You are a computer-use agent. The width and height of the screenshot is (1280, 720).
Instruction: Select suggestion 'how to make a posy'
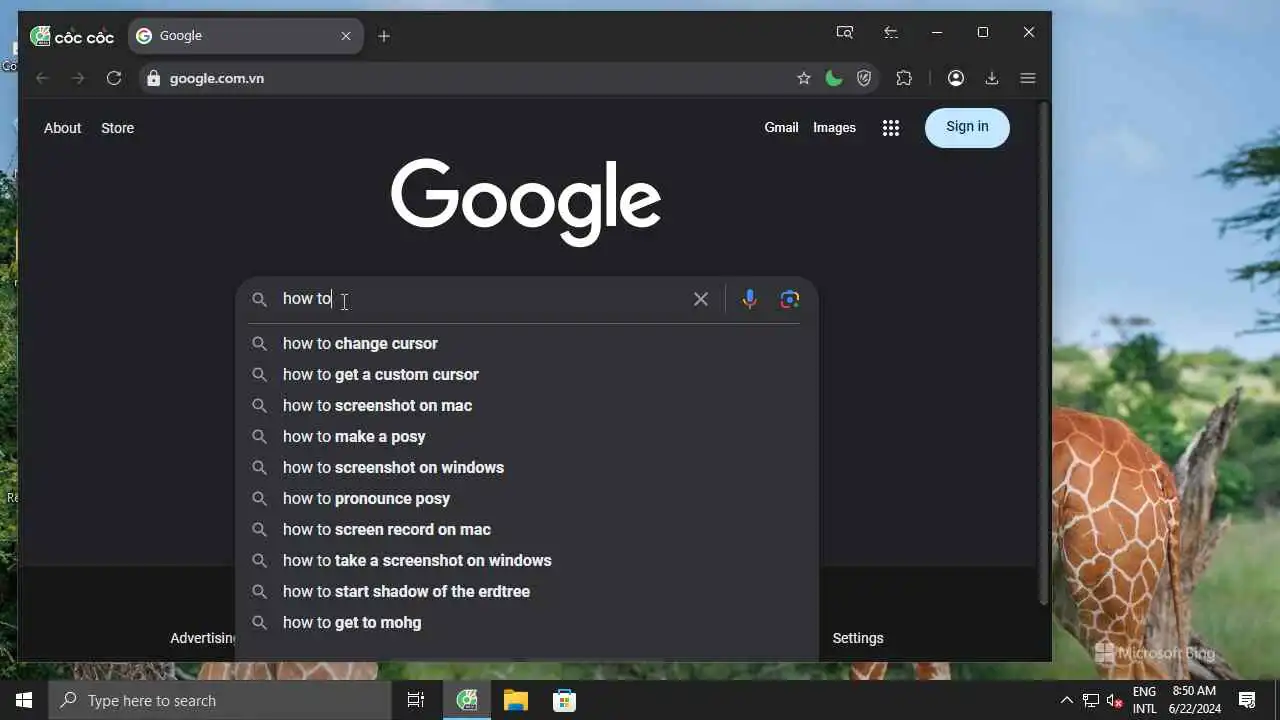point(527,436)
